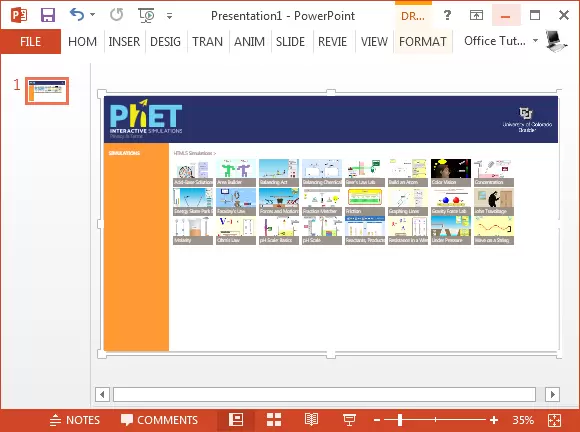Undo the last action
This screenshot has height=432, width=580.
pos(77,15)
